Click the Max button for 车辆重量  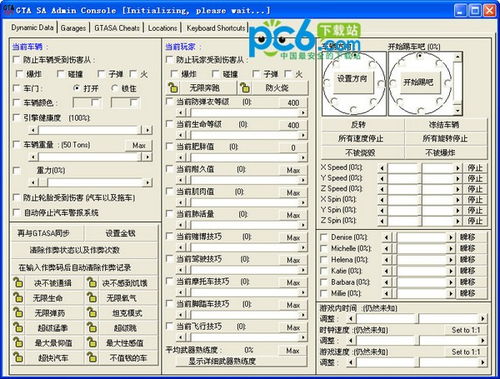click(x=139, y=145)
